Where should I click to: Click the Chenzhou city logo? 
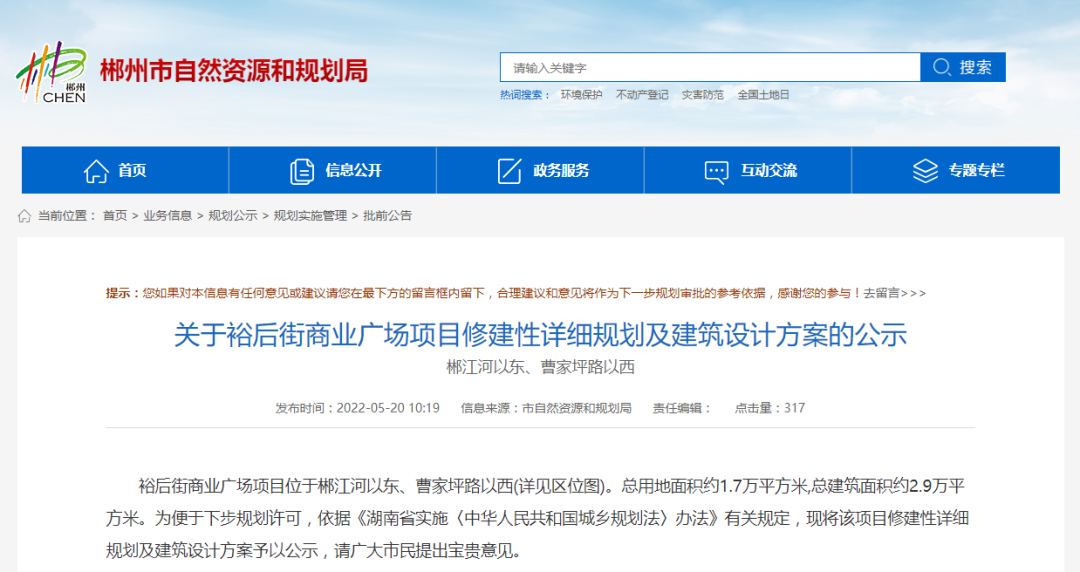point(52,72)
